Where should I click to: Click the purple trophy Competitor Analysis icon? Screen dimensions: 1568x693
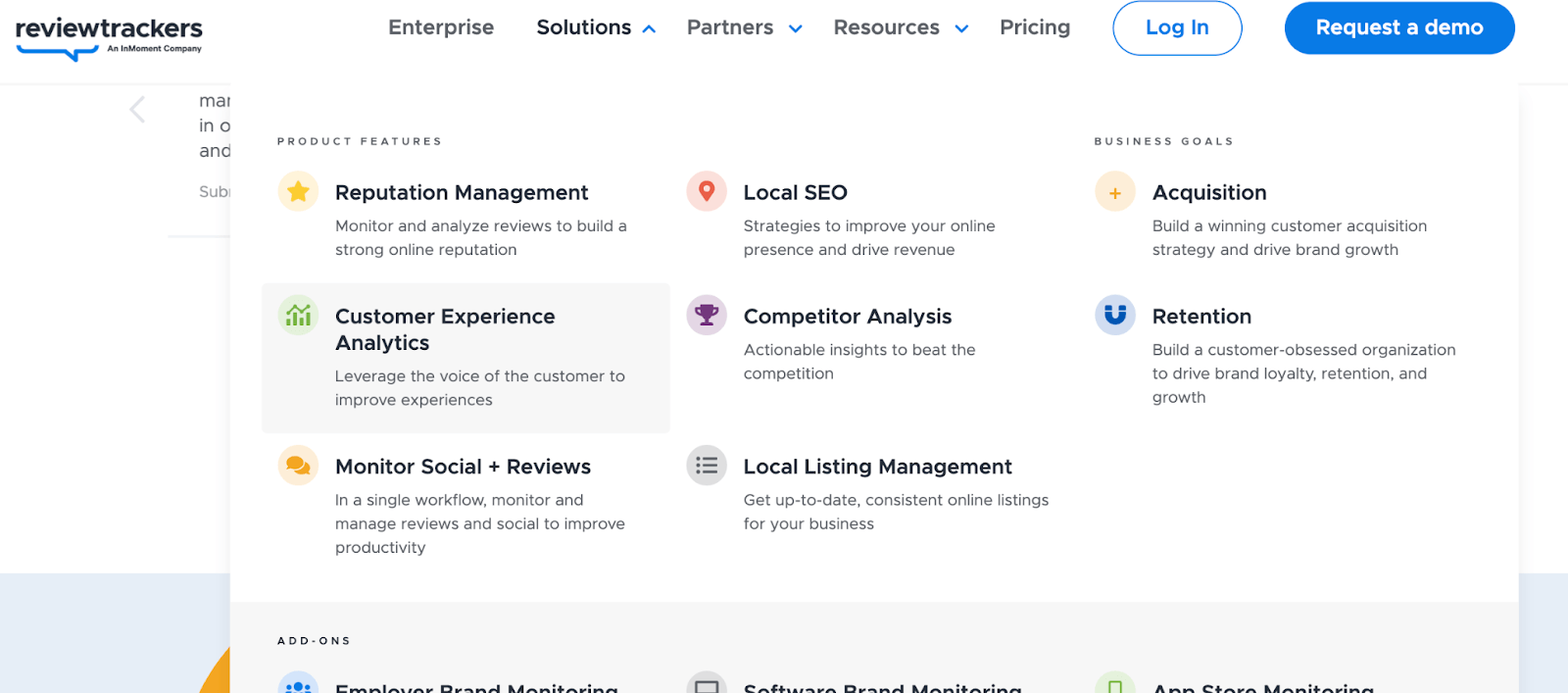click(x=707, y=315)
